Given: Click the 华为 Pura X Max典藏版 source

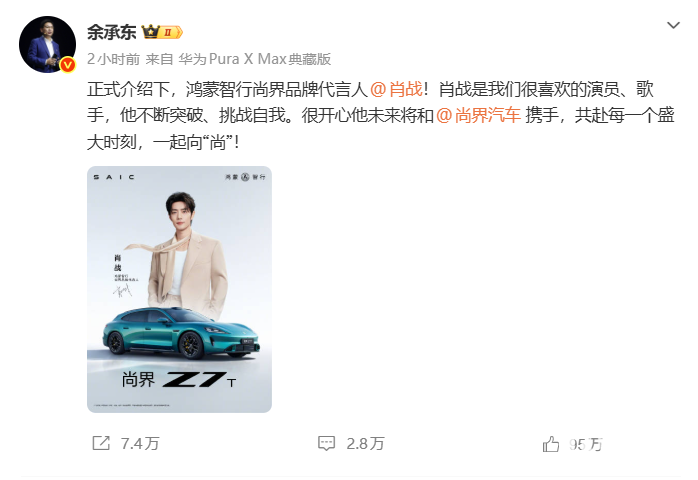Looking at the screenshot, I should 255,59.
